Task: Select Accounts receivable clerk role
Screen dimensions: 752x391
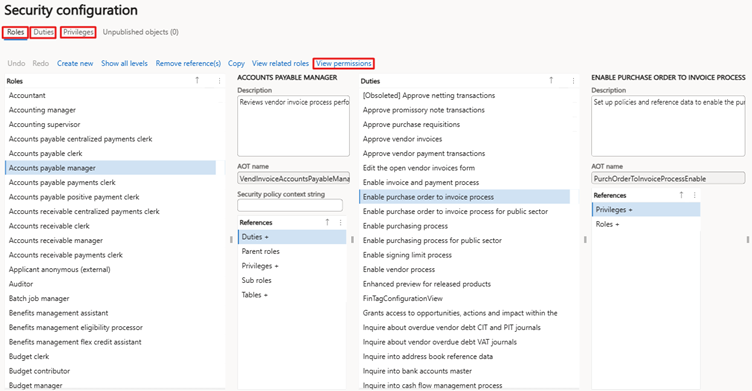Action: tap(110, 226)
